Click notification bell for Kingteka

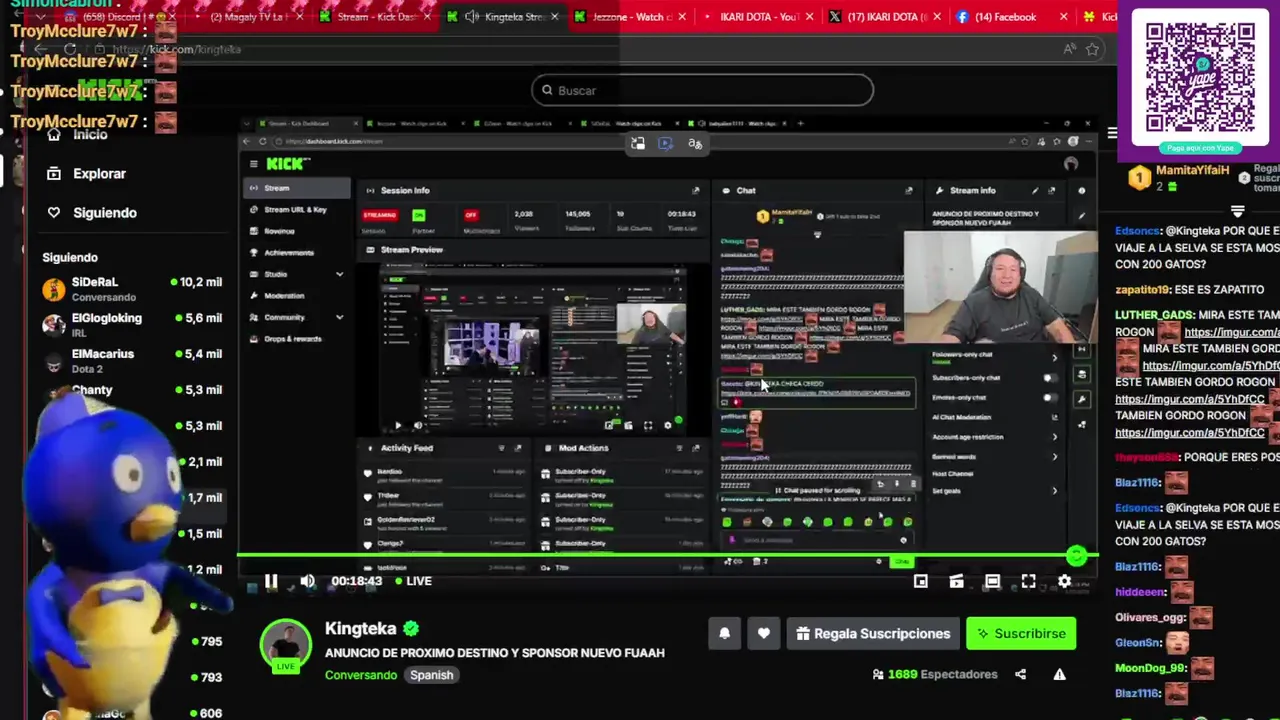(x=724, y=633)
